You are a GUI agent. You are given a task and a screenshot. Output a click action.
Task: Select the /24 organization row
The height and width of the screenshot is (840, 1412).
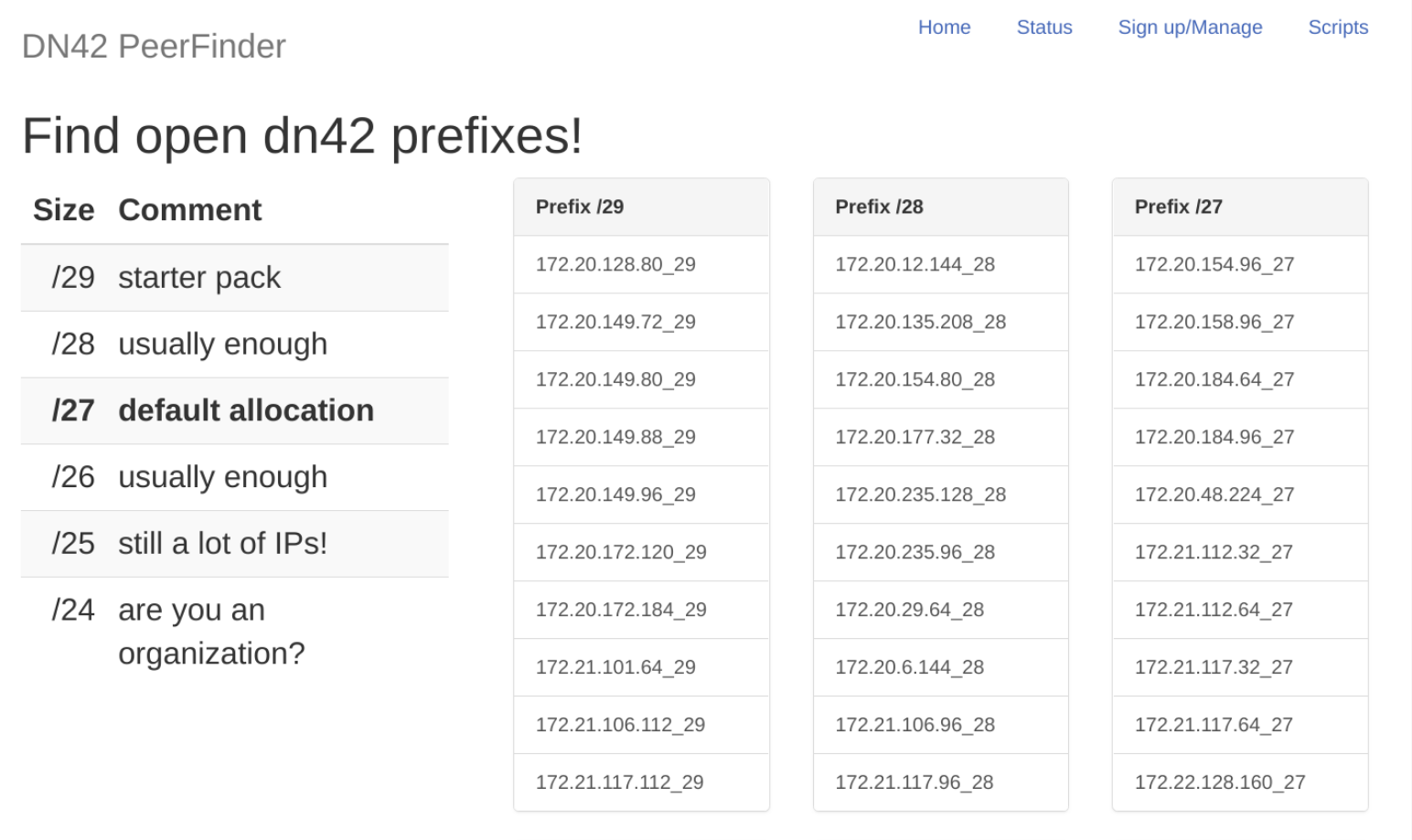pyautogui.click(x=235, y=632)
